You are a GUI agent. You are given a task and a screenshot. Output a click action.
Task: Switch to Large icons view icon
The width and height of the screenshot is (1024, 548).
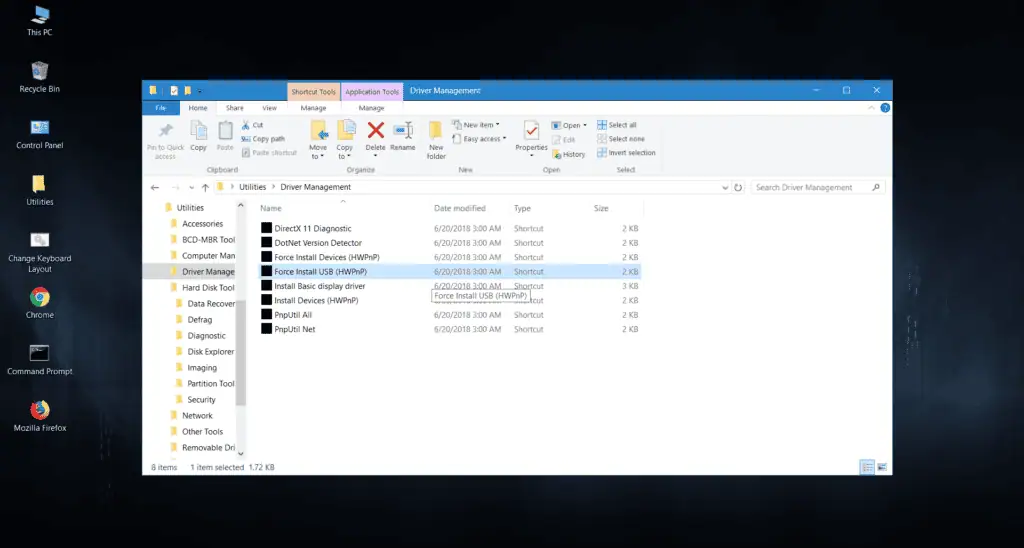pyautogui.click(x=882, y=467)
